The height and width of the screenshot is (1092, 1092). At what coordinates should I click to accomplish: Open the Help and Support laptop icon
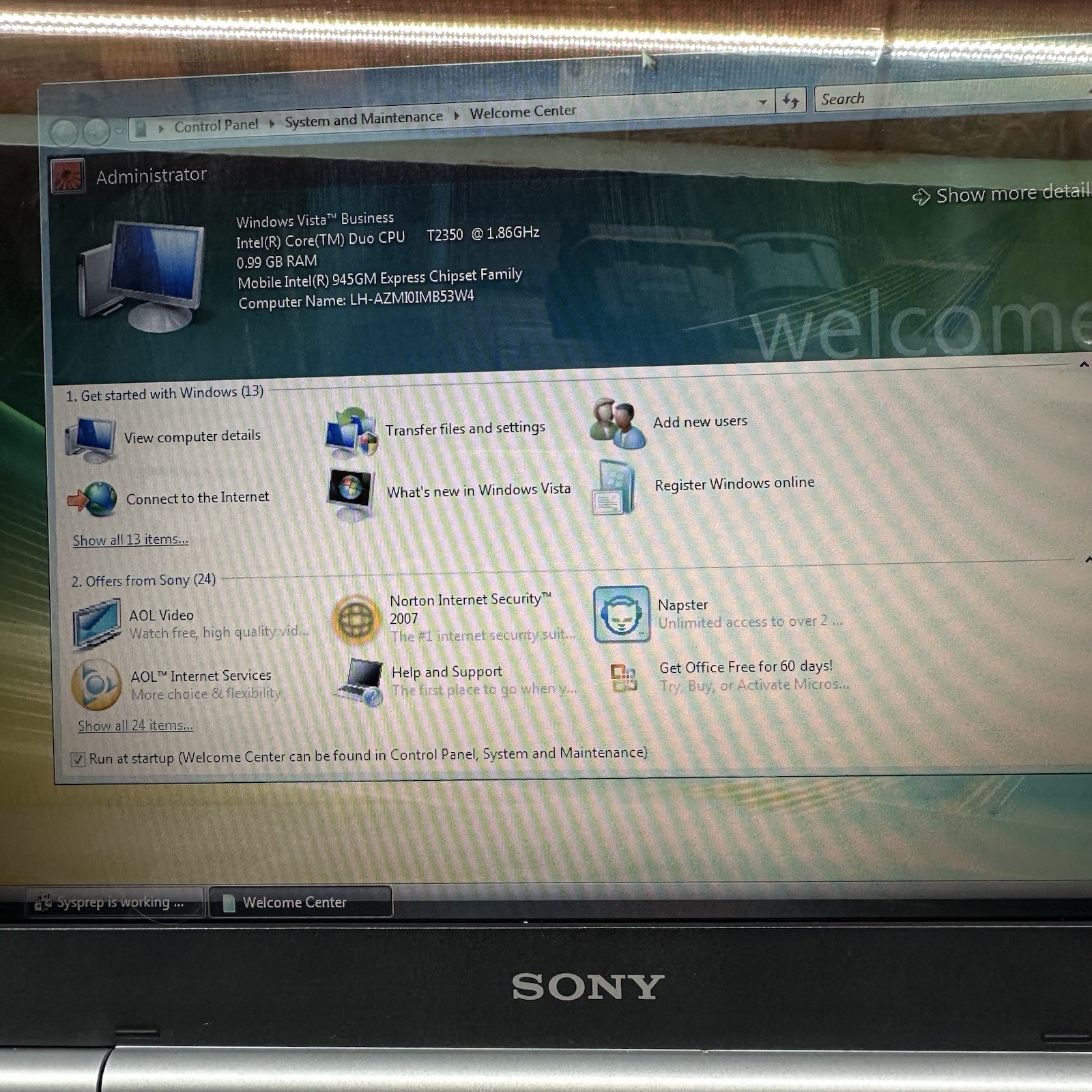(x=360, y=682)
